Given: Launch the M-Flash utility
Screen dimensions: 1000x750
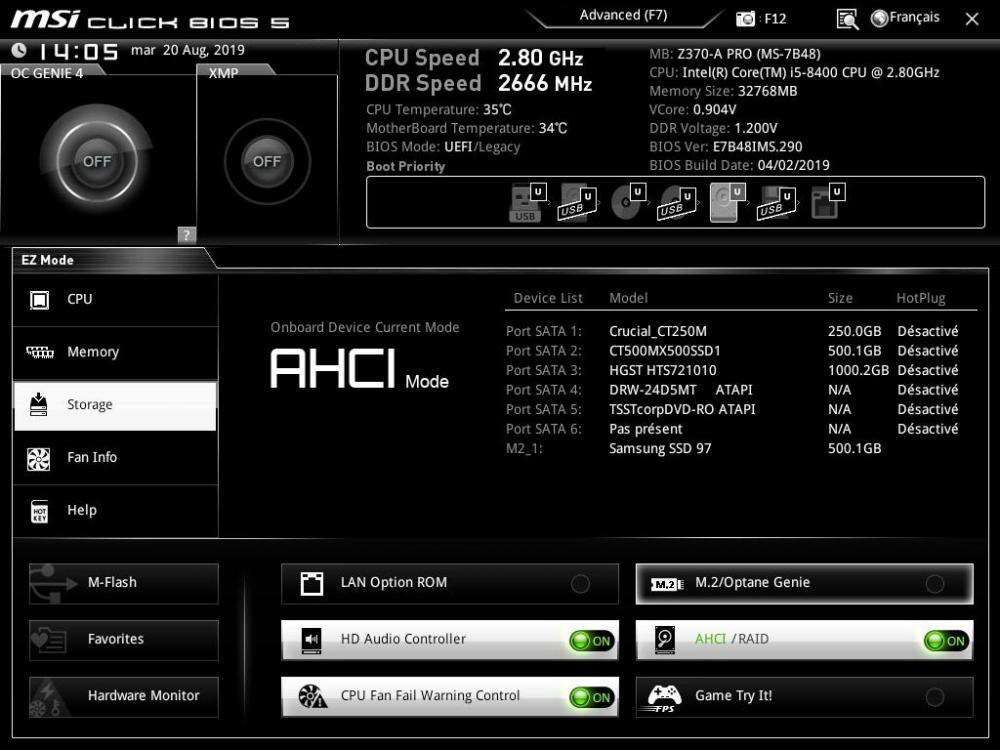Looking at the screenshot, I should click(x=123, y=583).
